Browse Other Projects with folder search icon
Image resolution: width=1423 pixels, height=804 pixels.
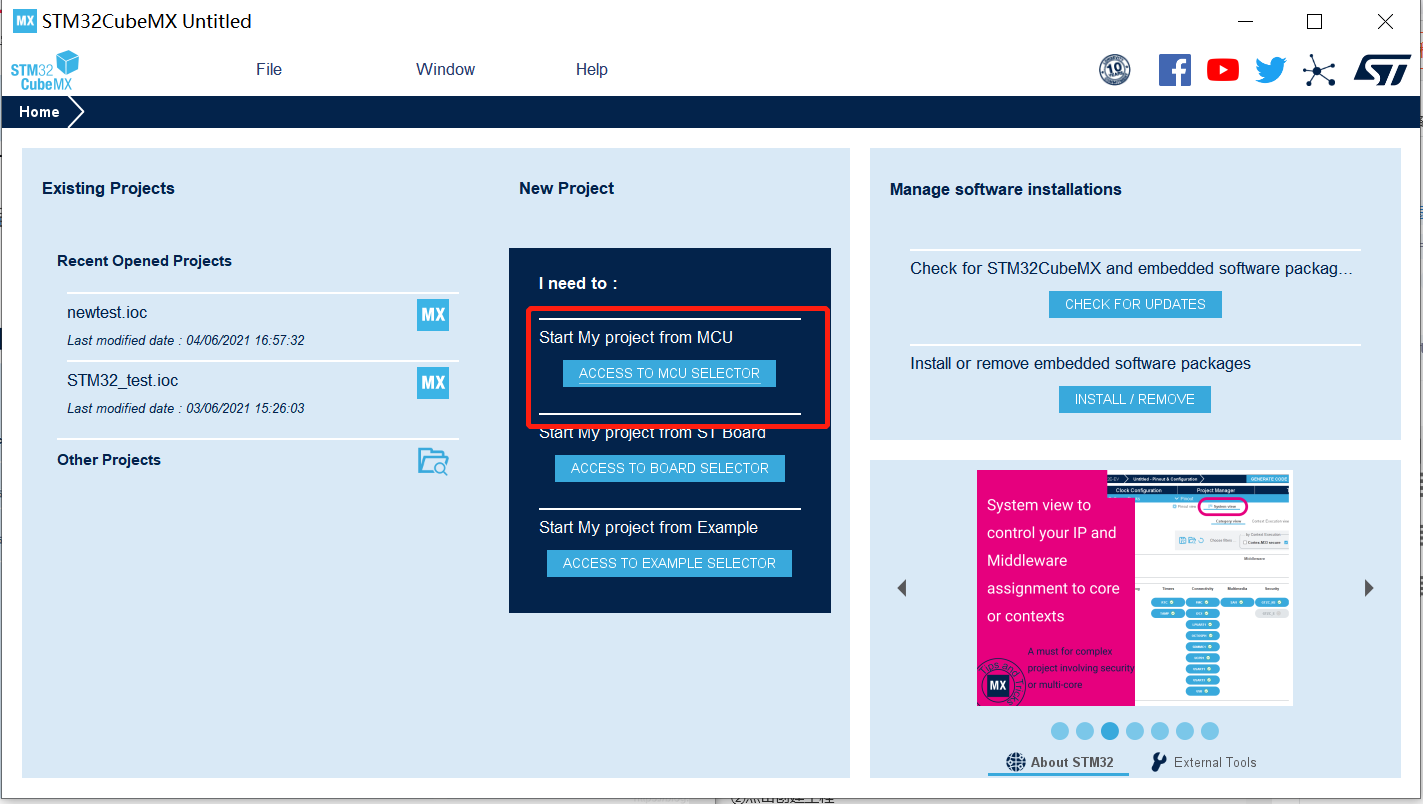433,461
